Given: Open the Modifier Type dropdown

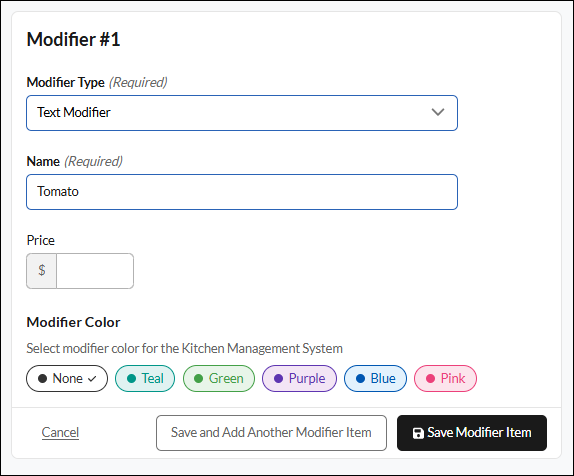Looking at the screenshot, I should pyautogui.click(x=242, y=113).
